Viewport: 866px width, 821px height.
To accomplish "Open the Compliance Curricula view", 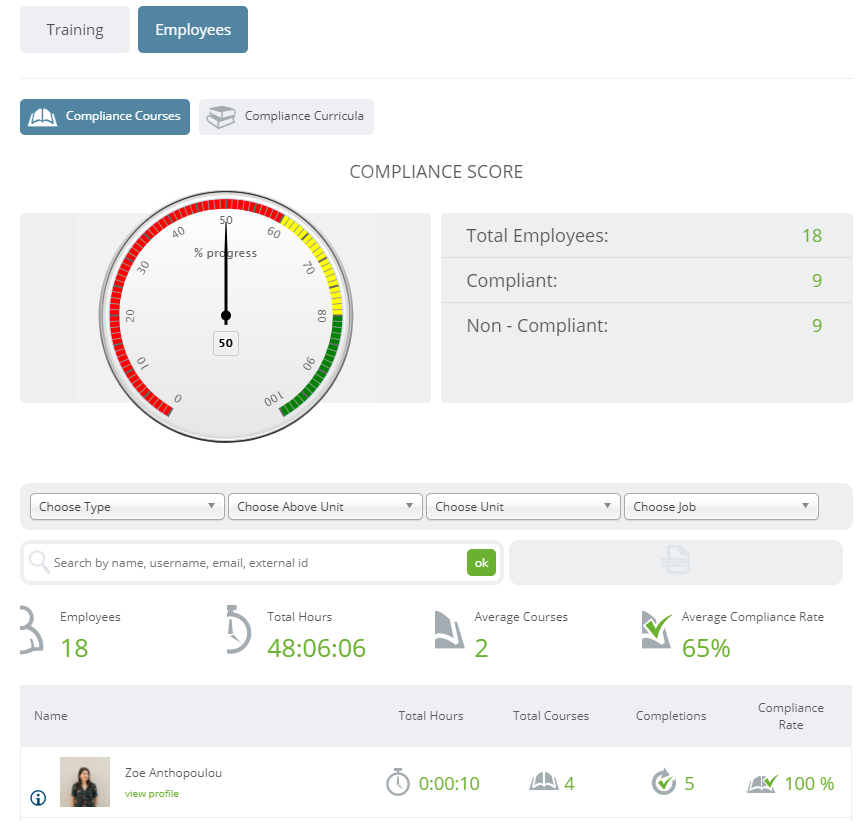I will pyautogui.click(x=286, y=116).
